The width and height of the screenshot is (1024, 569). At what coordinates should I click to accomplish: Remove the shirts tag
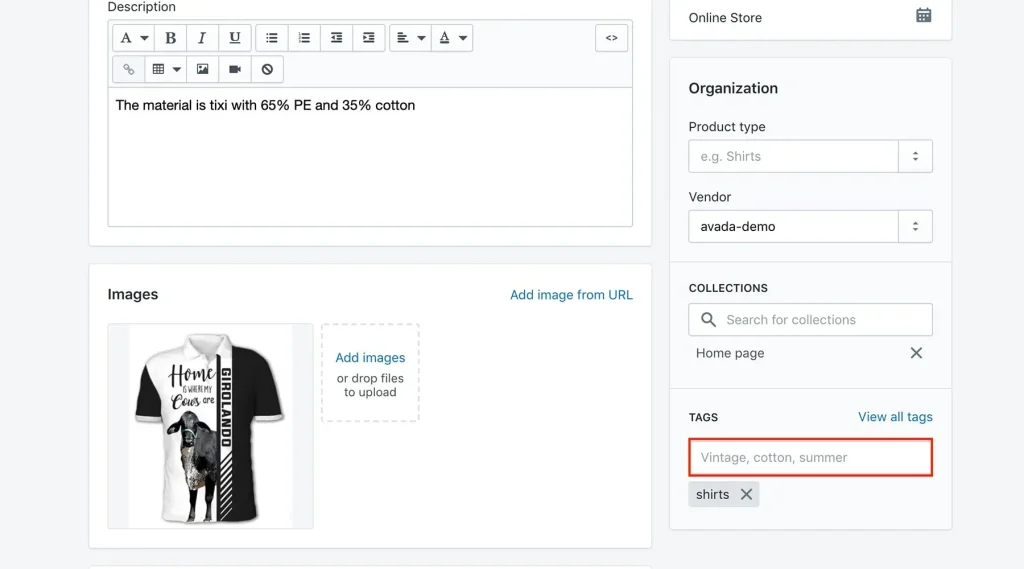[746, 494]
